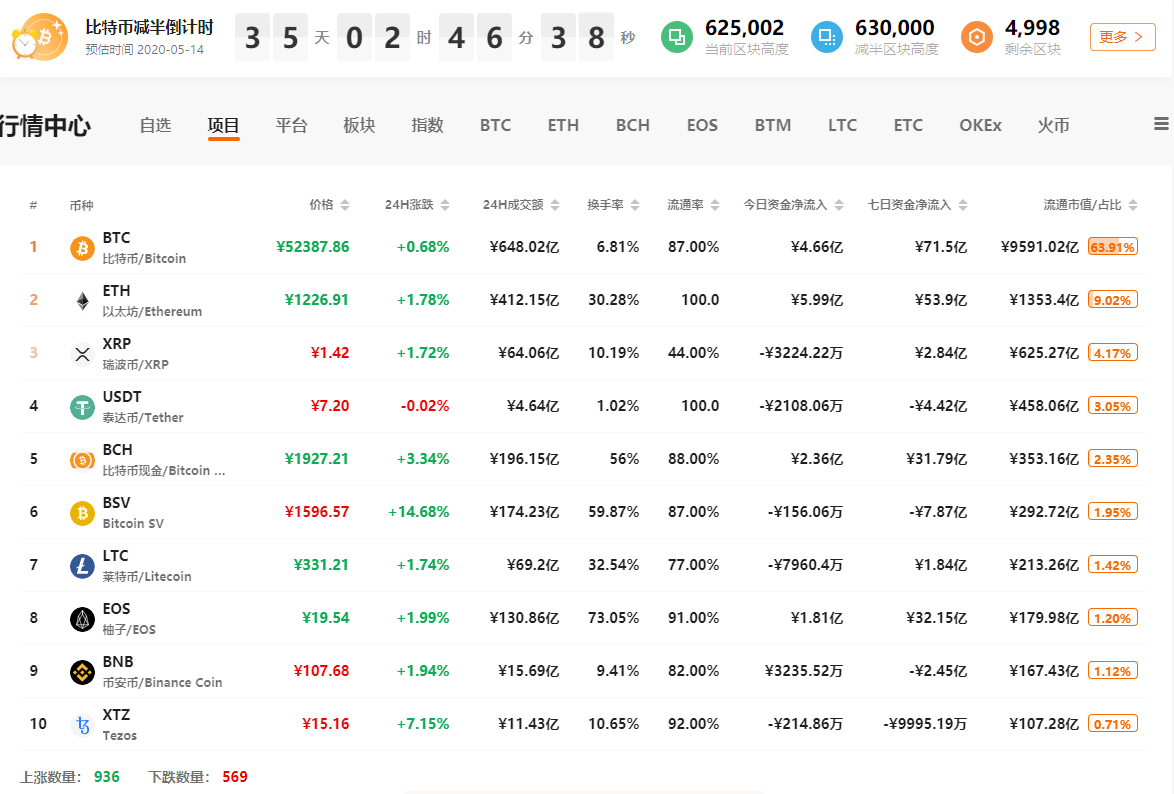Sort table by 七日资金净流入 column

point(917,204)
